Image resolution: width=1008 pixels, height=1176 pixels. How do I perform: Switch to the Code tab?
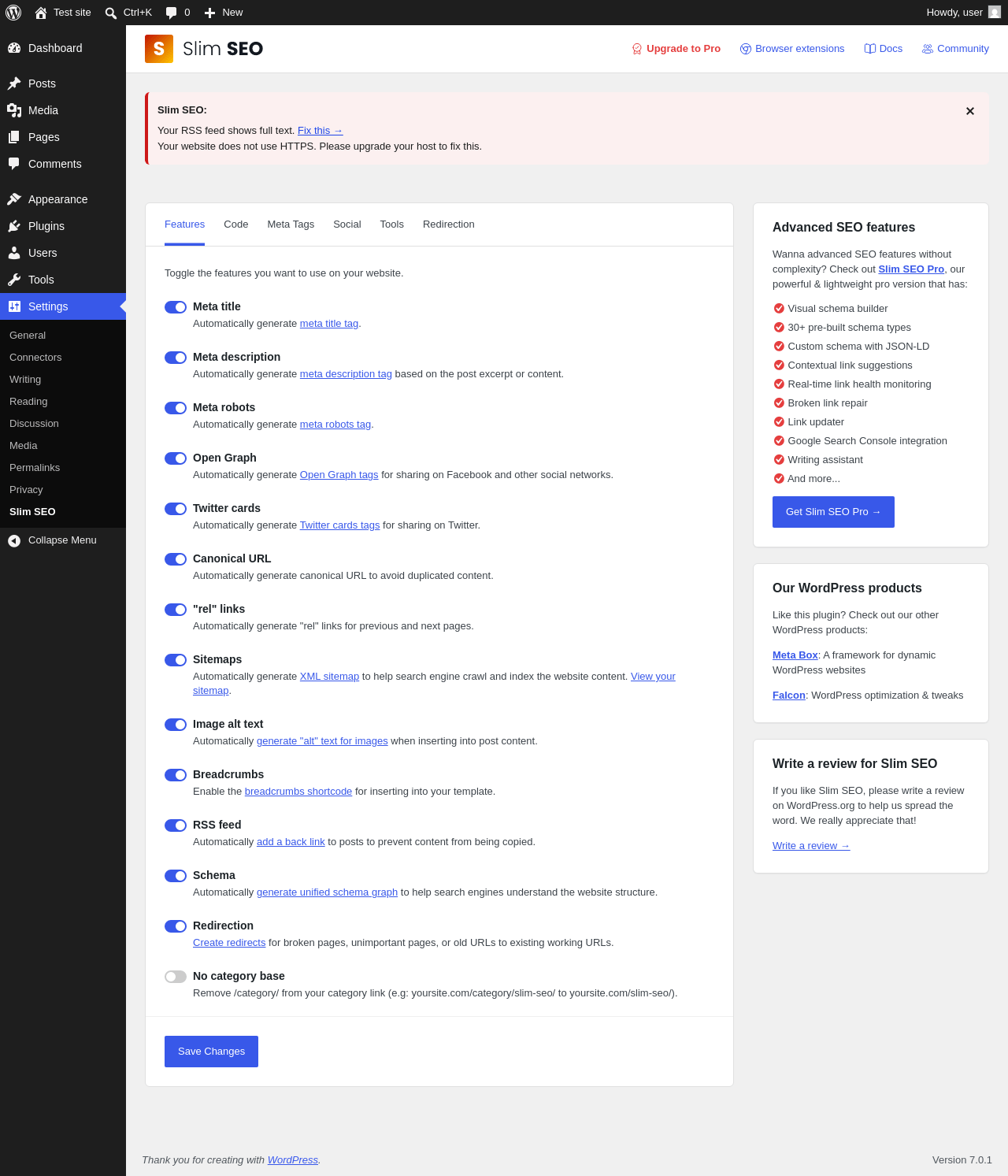click(x=236, y=224)
